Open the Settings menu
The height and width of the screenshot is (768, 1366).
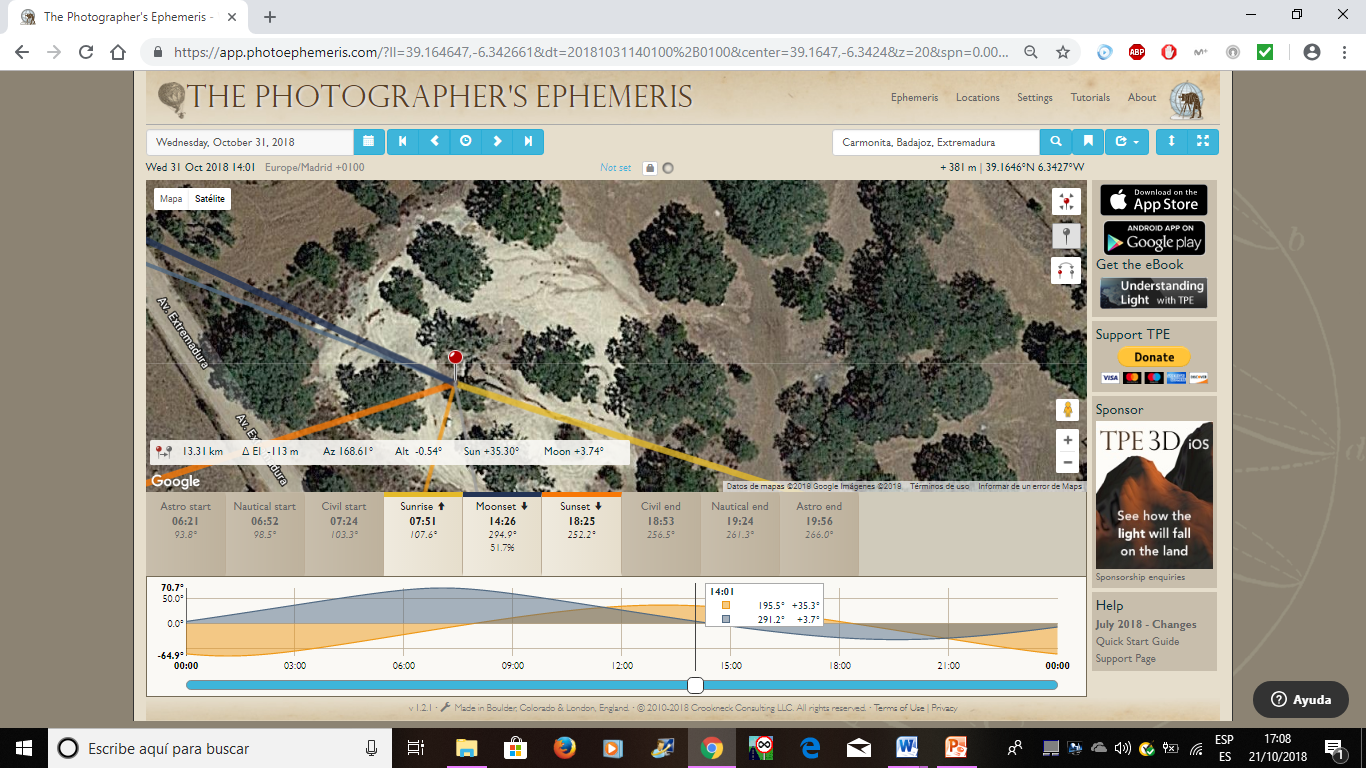pyautogui.click(x=1035, y=98)
